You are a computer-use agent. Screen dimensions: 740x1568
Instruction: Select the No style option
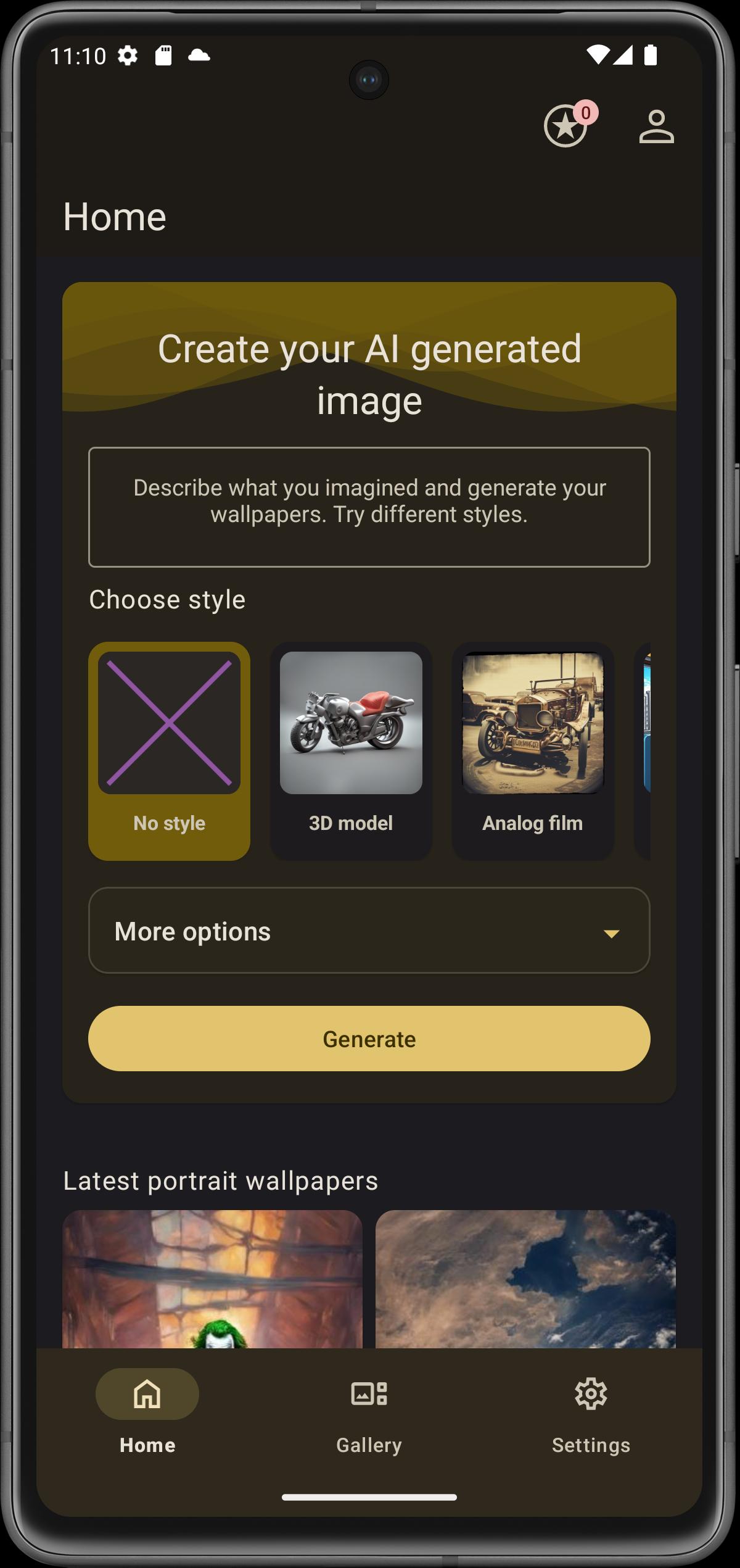pos(169,751)
